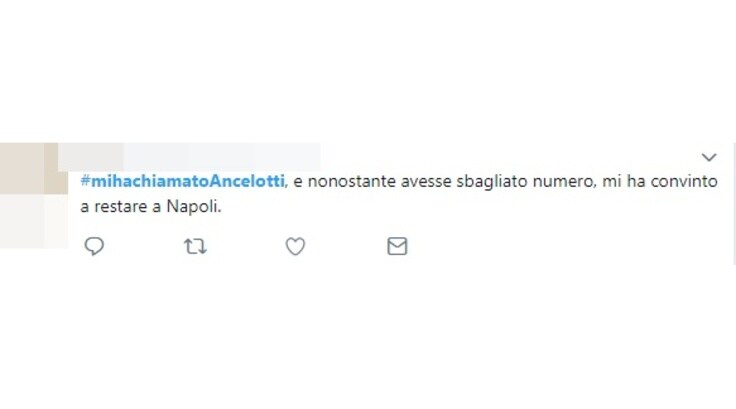View profile from the blurred avatar image
The height and width of the screenshot is (409, 736).
[34, 195]
